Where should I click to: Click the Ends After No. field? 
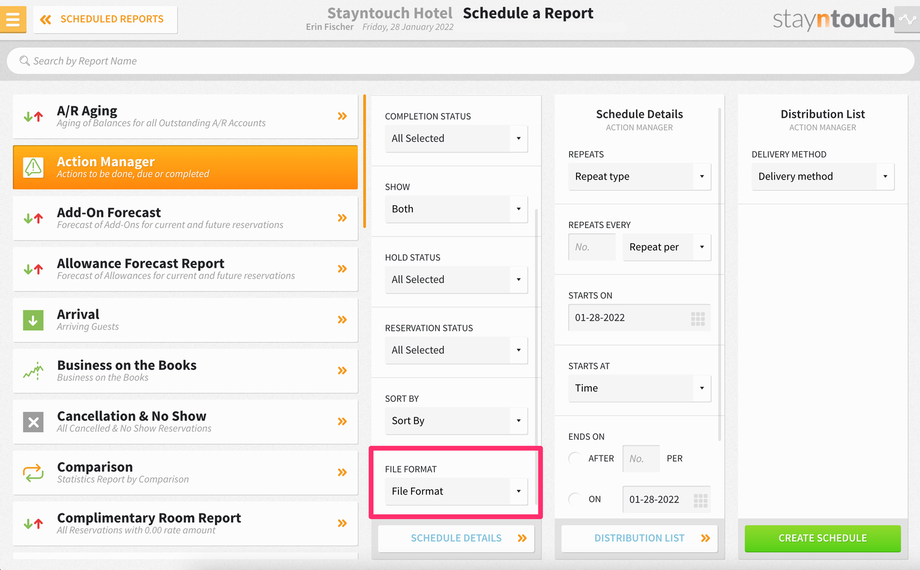(641, 458)
